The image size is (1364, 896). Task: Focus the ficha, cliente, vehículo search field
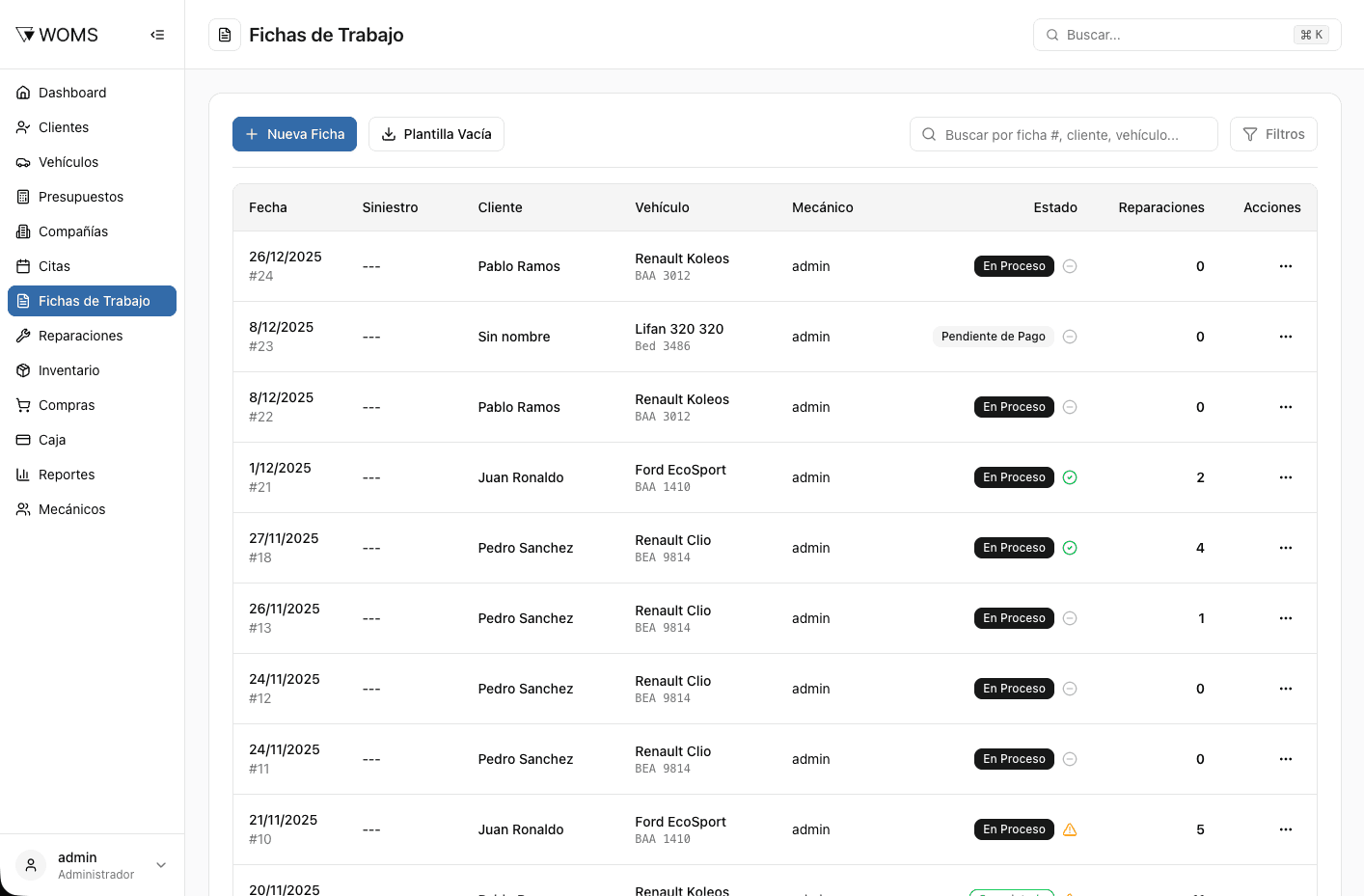point(1063,134)
